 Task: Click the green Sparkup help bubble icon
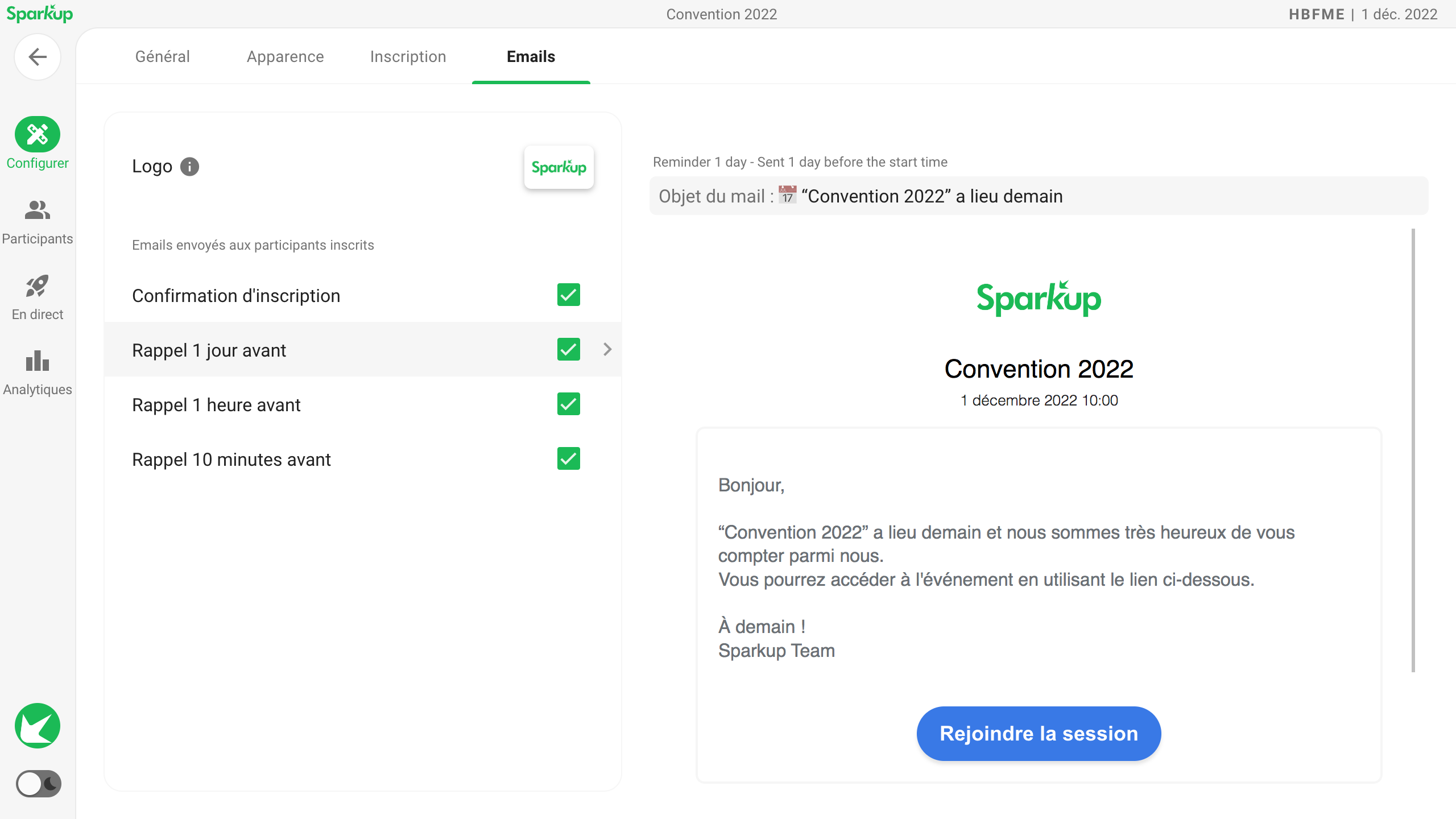point(38,726)
